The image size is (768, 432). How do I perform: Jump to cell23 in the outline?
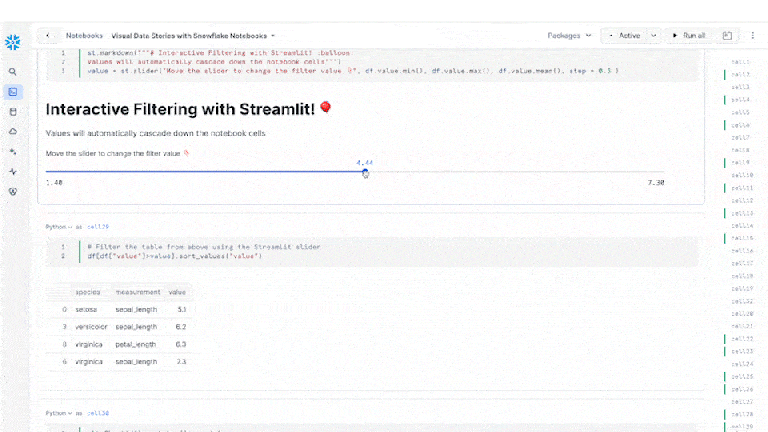click(742, 351)
